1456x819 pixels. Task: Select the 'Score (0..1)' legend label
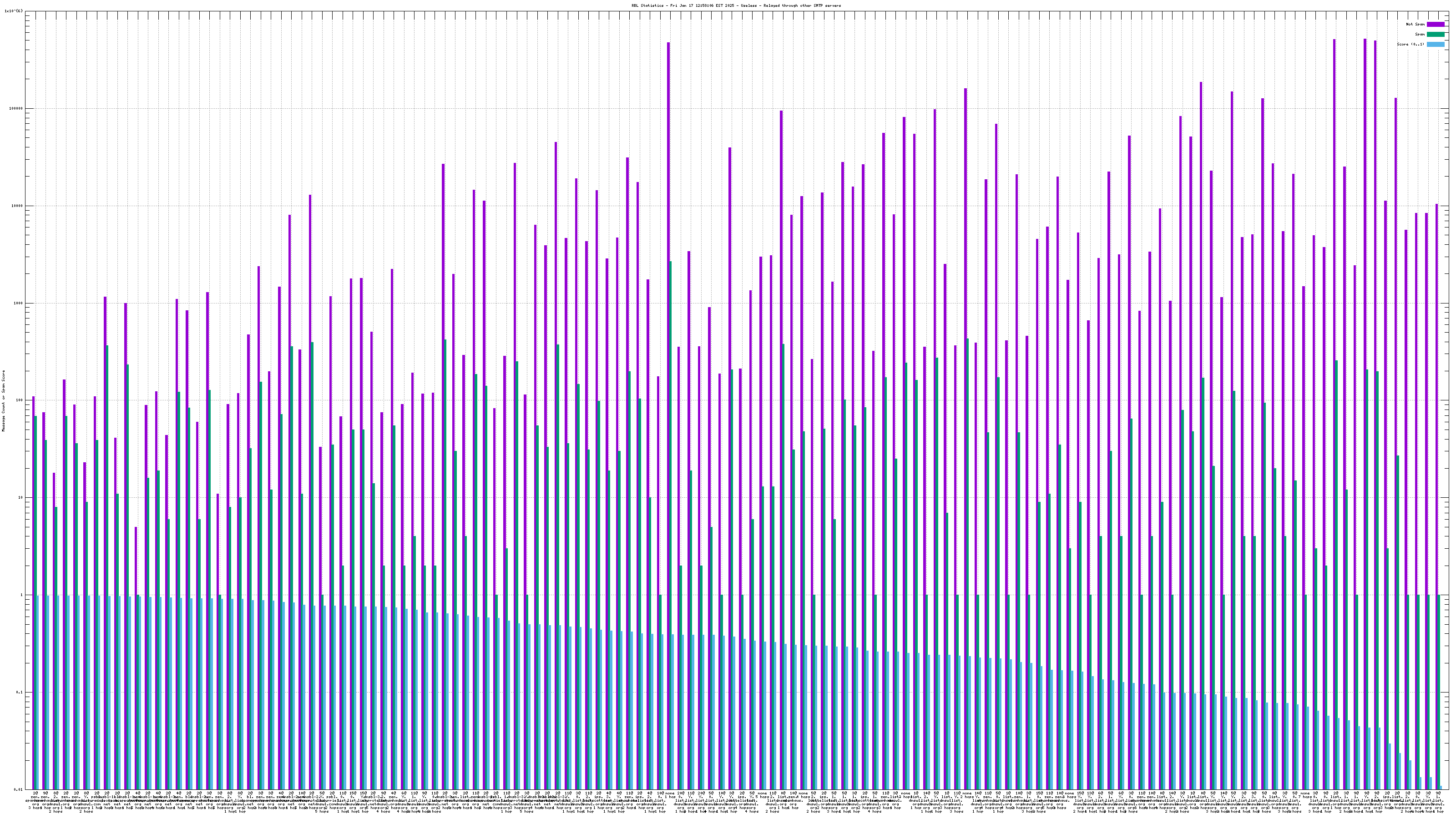(x=1411, y=44)
